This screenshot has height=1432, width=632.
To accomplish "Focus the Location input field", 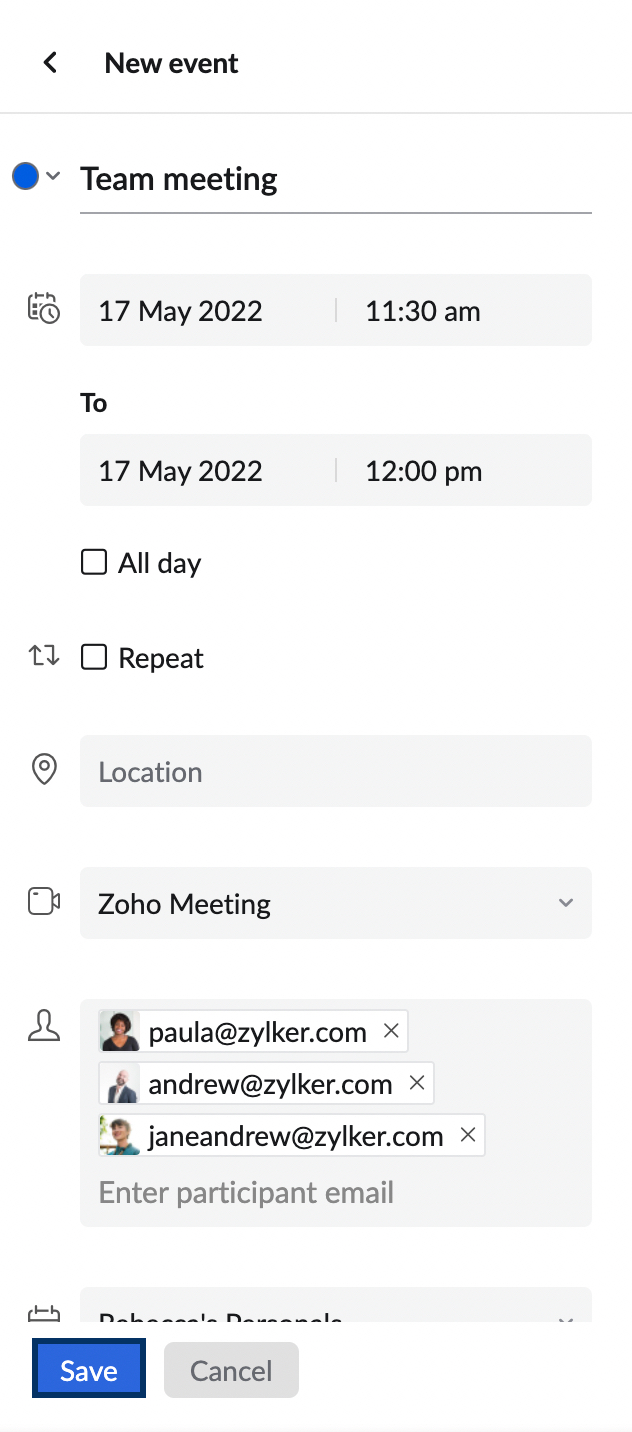I will point(336,771).
